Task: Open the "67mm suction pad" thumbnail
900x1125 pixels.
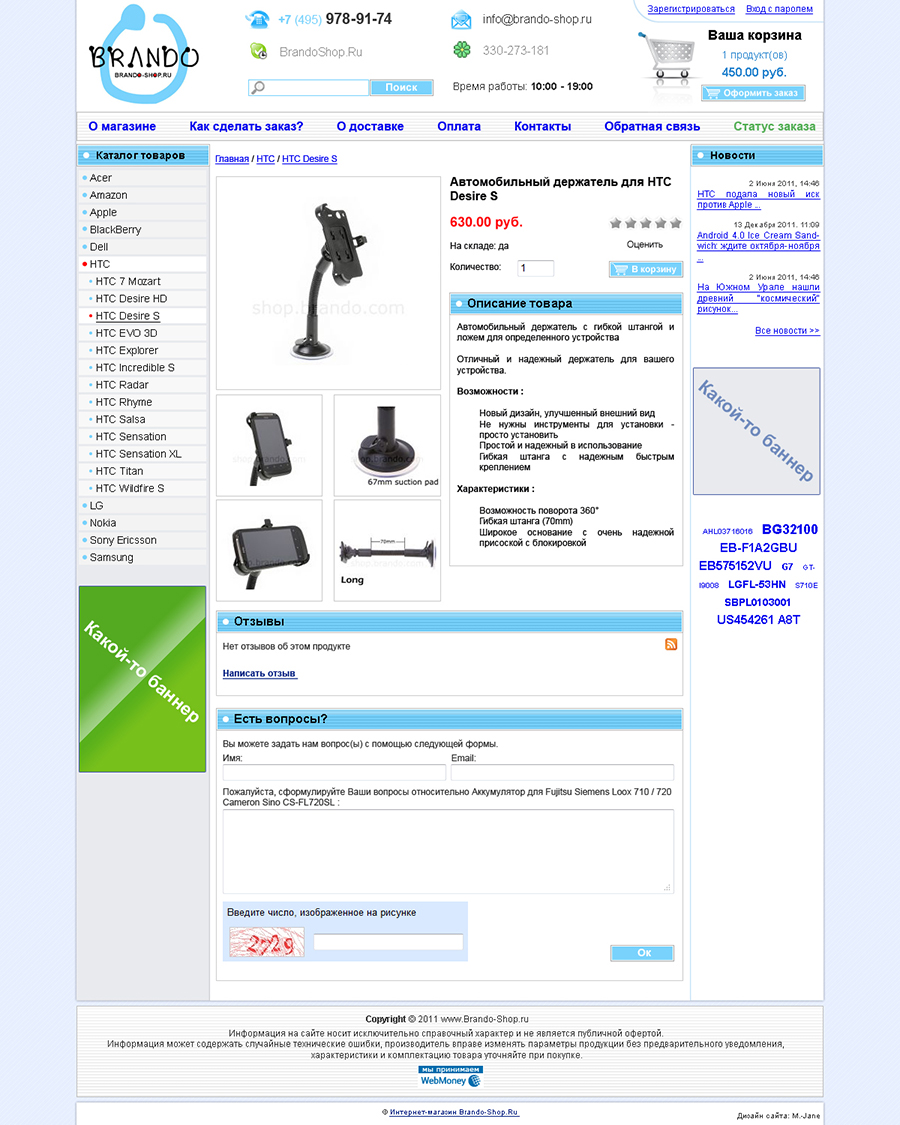Action: click(387, 445)
